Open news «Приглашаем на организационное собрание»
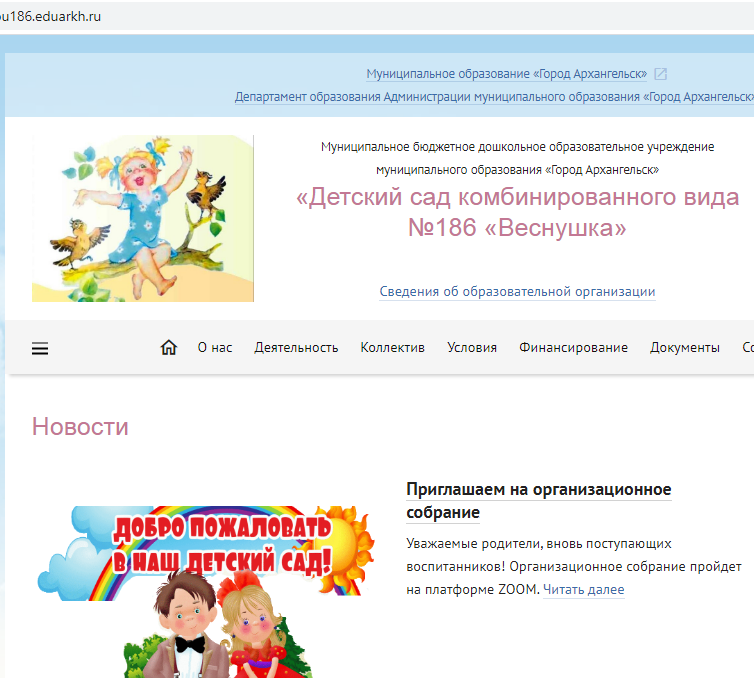This screenshot has height=678, width=754. tap(538, 501)
